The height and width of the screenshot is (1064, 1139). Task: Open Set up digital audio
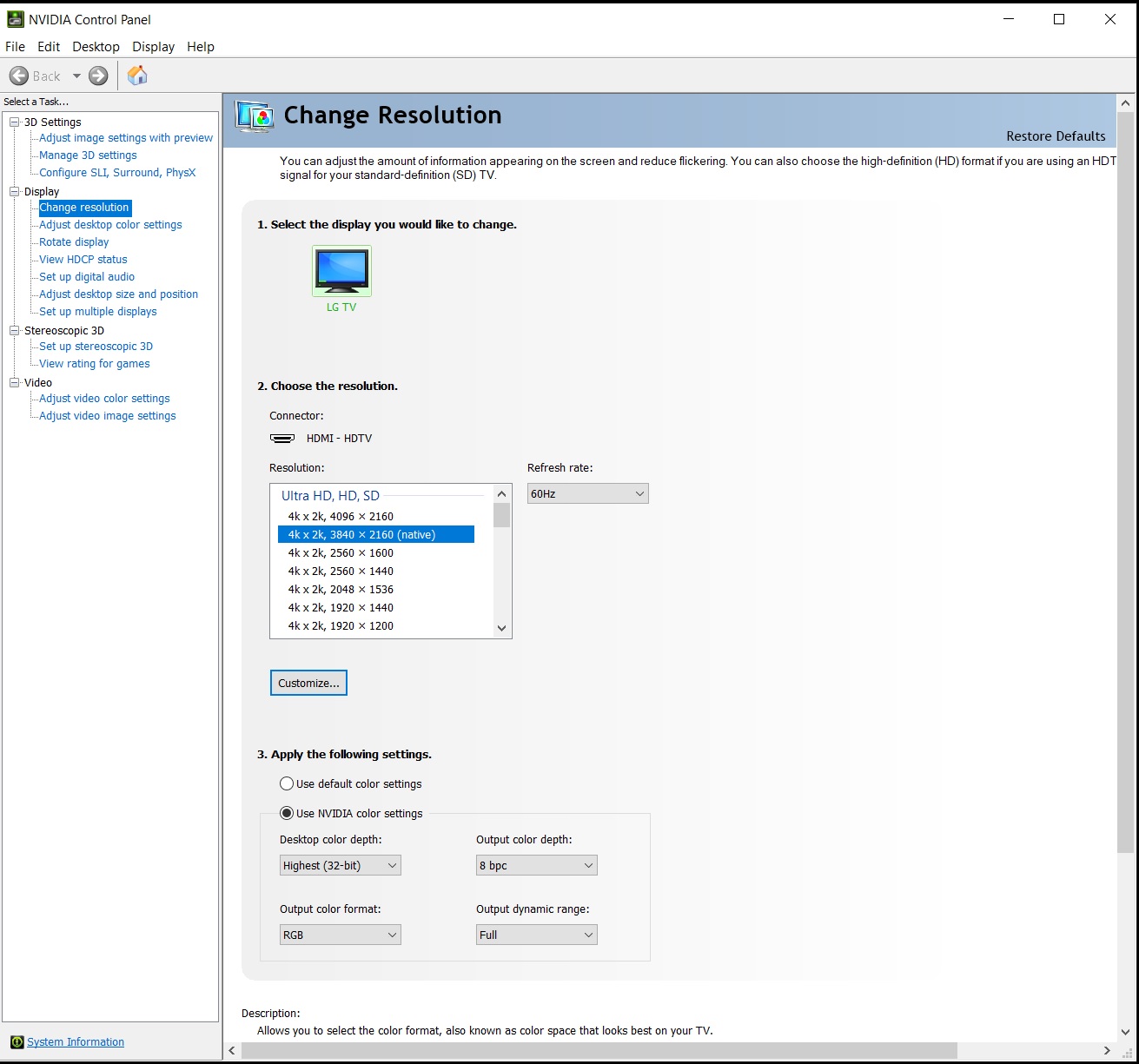click(87, 277)
